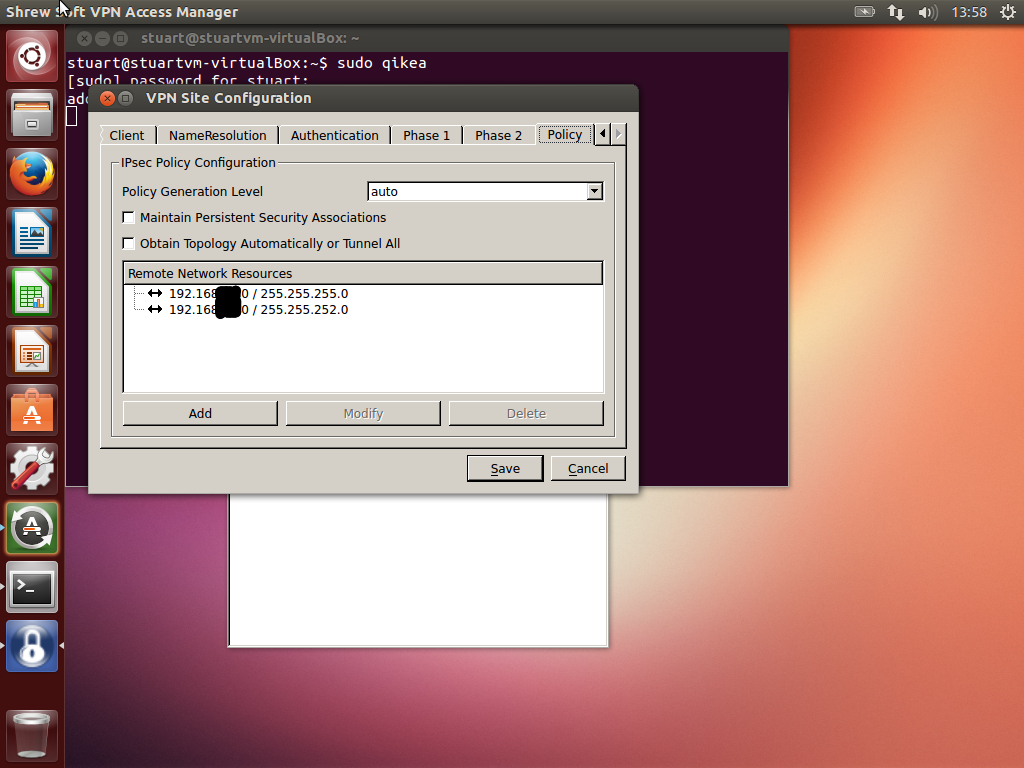The height and width of the screenshot is (768, 1024).
Task: Open the Files manager from the launcher
Action: (x=32, y=115)
